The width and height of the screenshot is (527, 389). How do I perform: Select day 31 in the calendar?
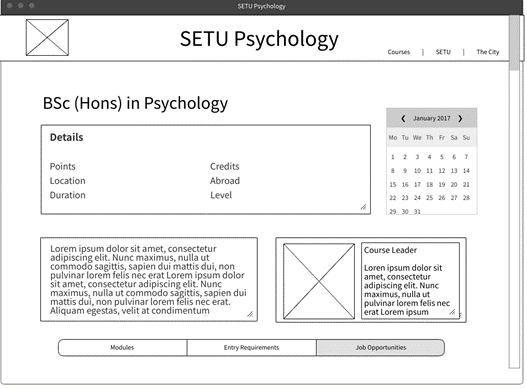[x=417, y=211]
